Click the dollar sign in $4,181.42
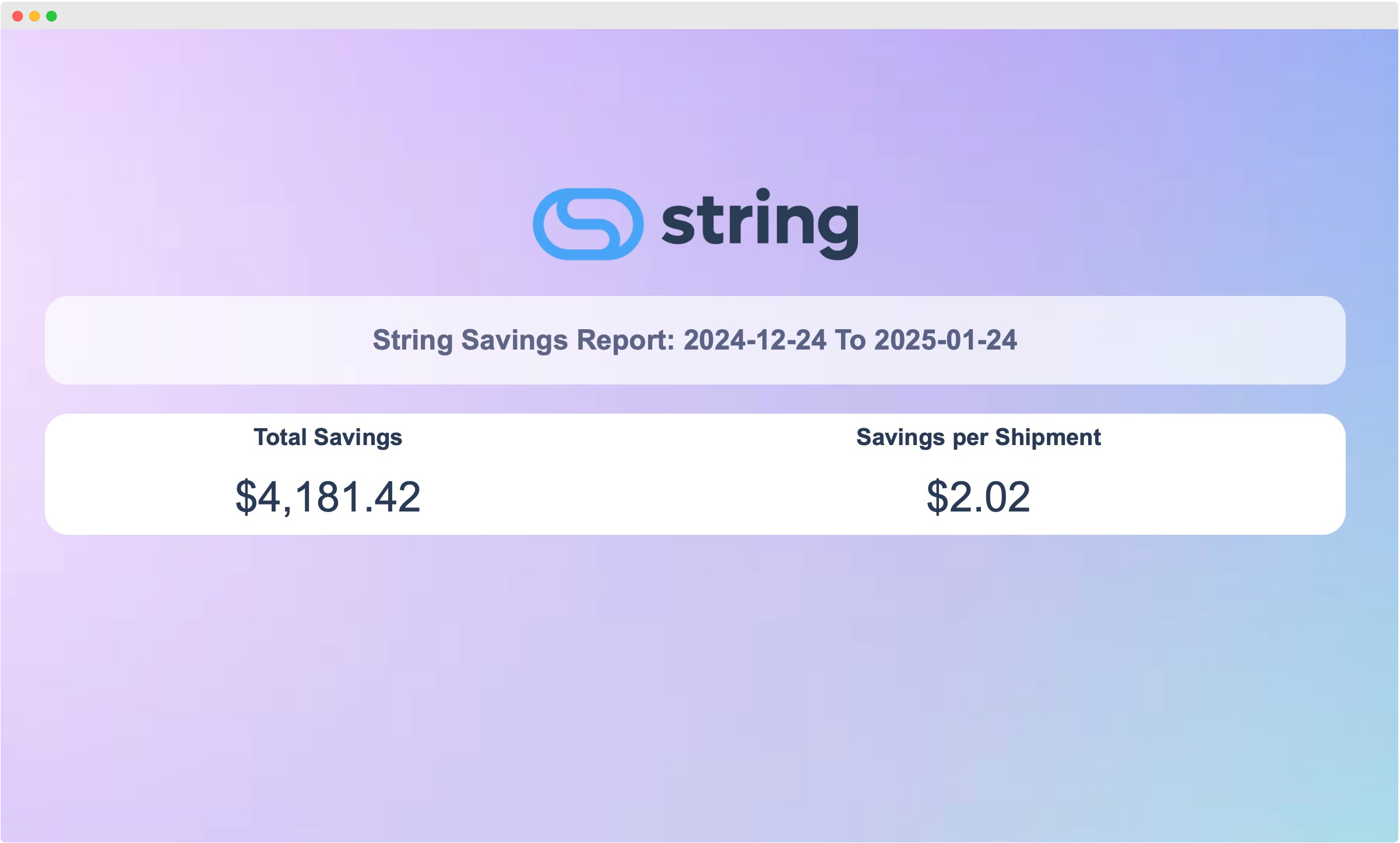The width and height of the screenshot is (1400, 843). [x=246, y=497]
